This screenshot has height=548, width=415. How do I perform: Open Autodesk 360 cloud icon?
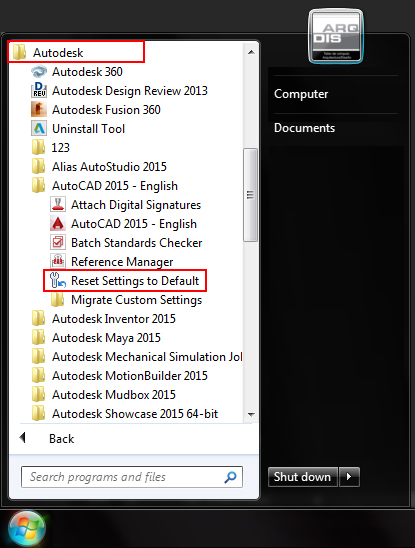38,72
